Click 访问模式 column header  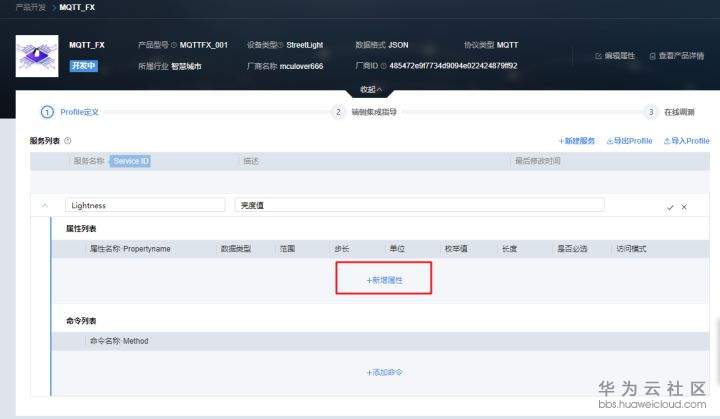coord(631,249)
